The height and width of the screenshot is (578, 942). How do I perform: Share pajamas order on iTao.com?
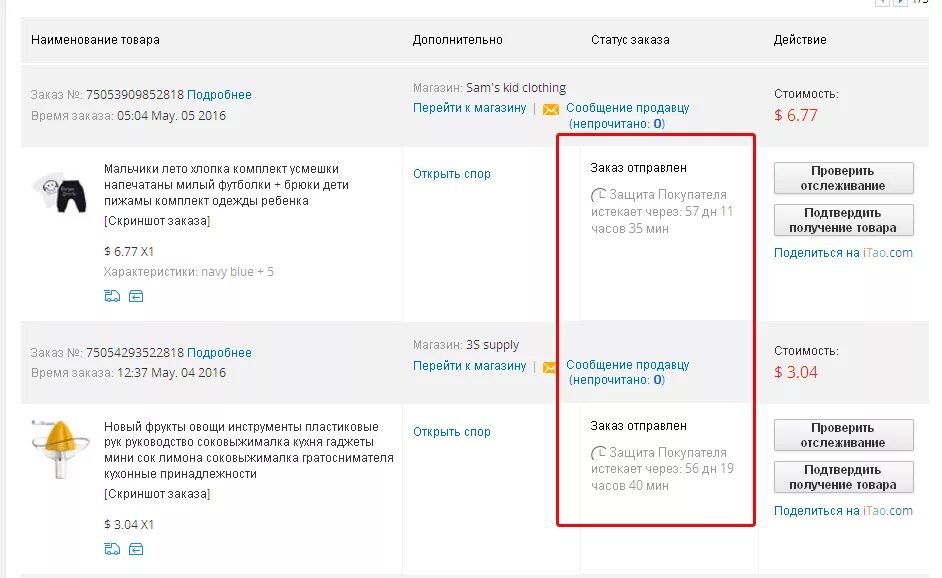tap(843, 253)
